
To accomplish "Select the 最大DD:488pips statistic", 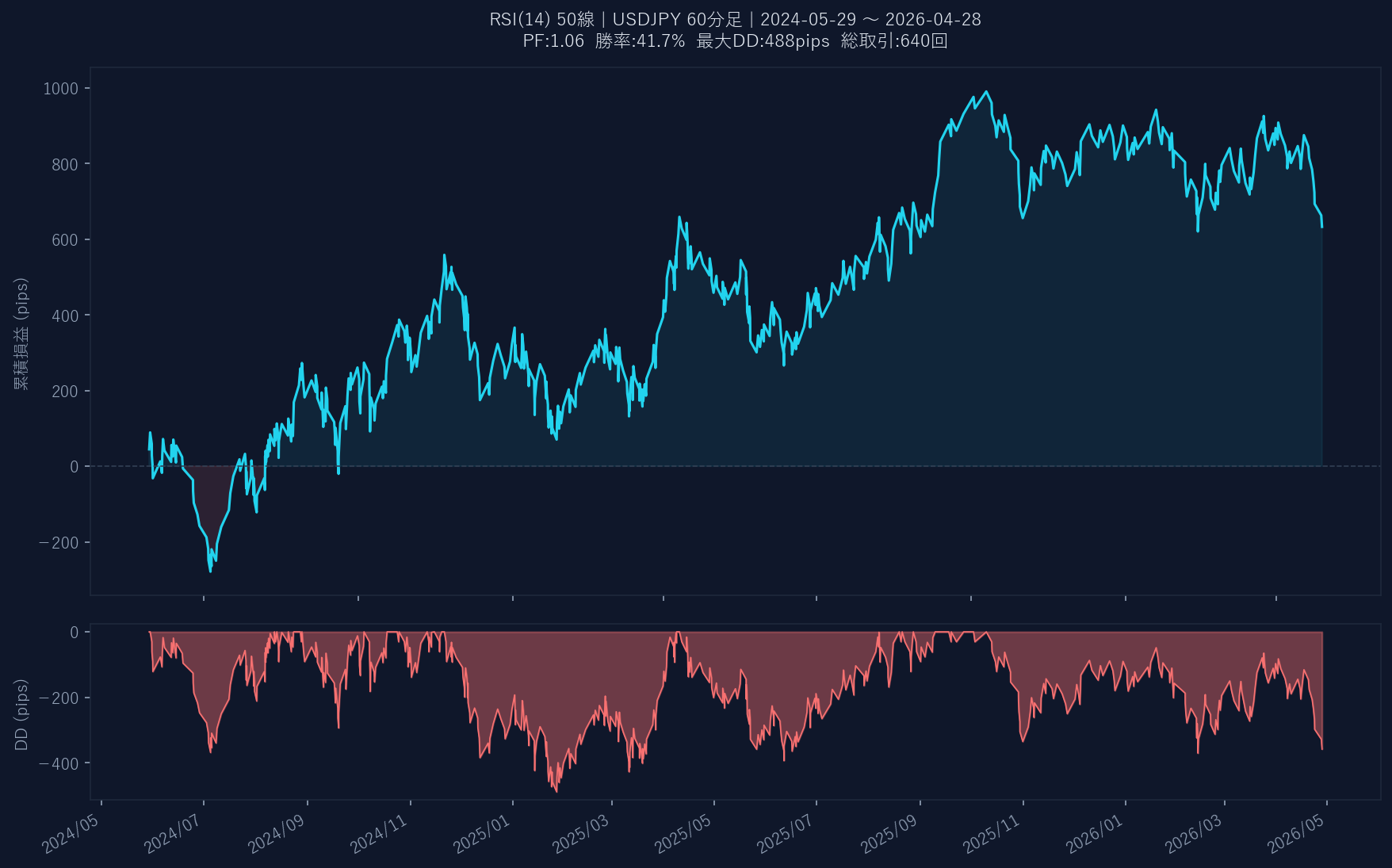I will (x=763, y=41).
